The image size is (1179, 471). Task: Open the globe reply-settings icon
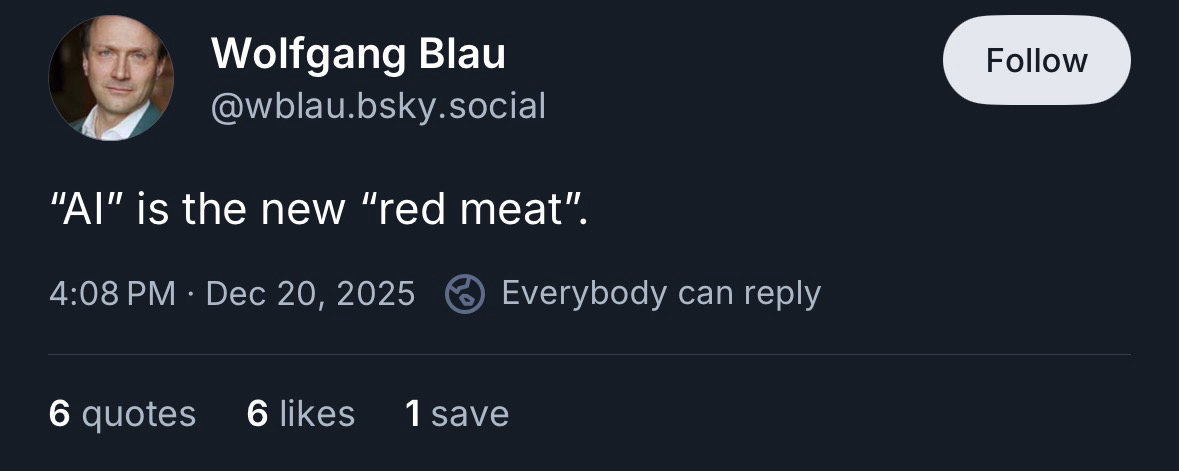[x=464, y=294]
